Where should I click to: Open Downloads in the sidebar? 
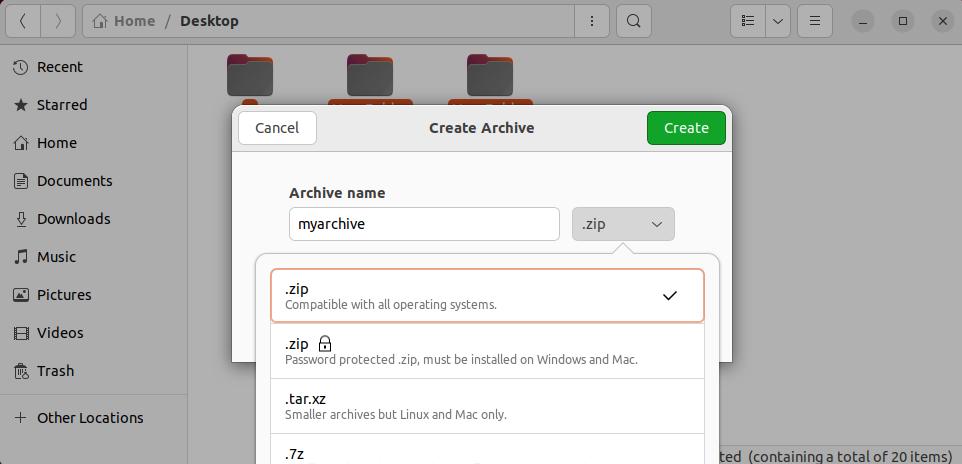tap(93, 220)
